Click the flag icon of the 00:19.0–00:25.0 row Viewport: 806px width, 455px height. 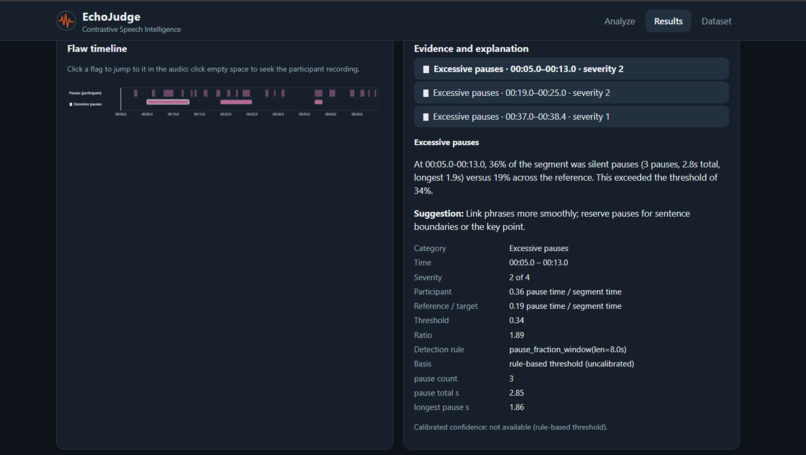tap(426, 93)
